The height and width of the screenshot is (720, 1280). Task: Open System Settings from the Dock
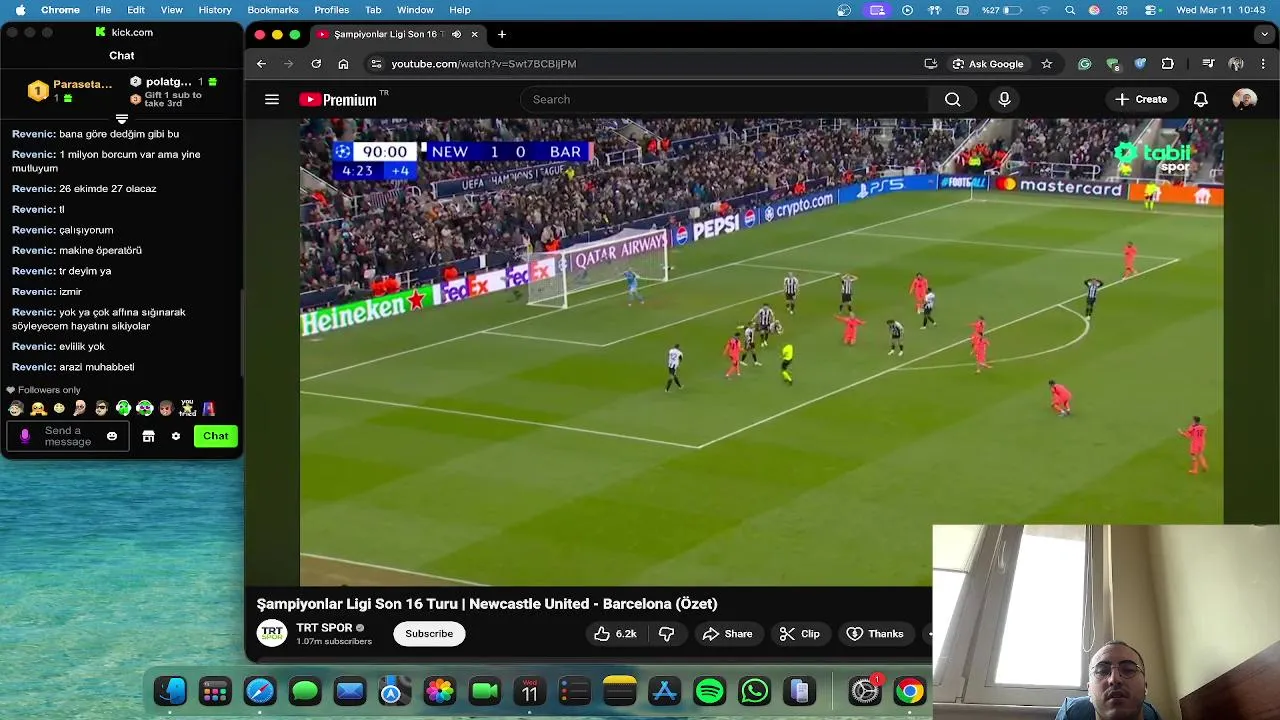(864, 691)
